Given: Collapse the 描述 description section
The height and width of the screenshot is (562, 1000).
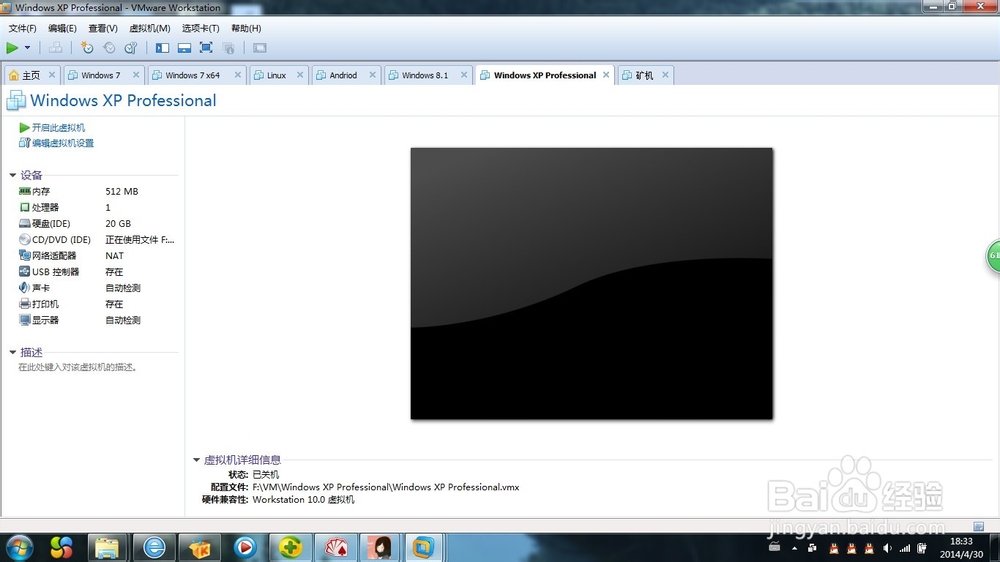Looking at the screenshot, I should 12,352.
